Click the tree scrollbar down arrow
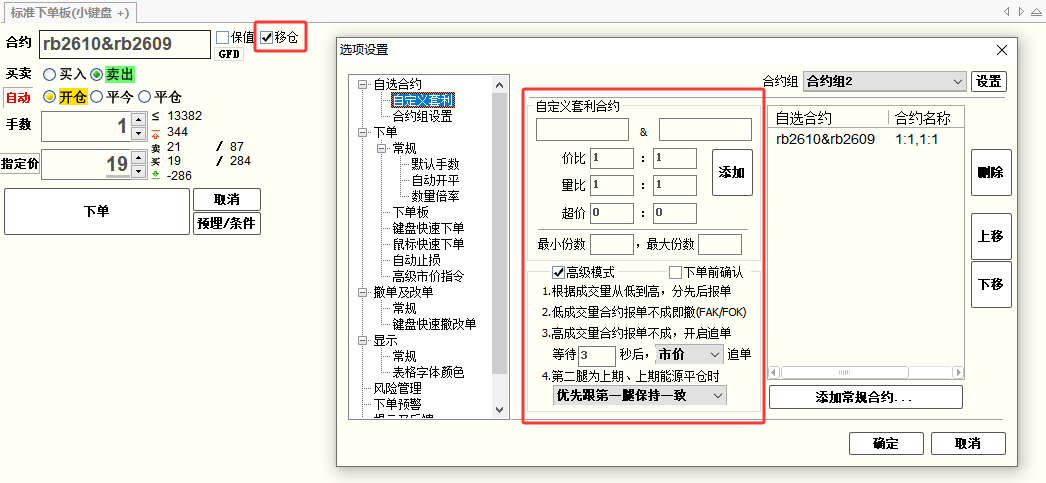This screenshot has width=1046, height=483. coord(500,410)
